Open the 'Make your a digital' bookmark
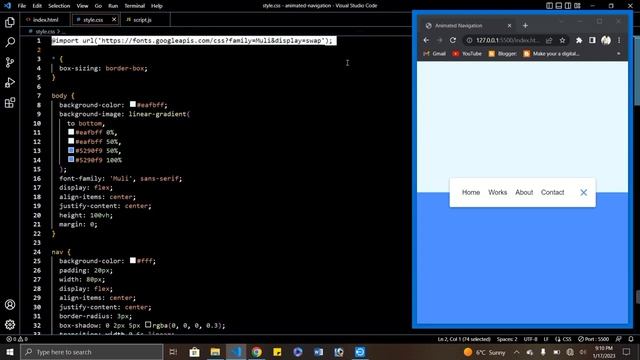Screen dimensions: 640x360 (x=551, y=53)
